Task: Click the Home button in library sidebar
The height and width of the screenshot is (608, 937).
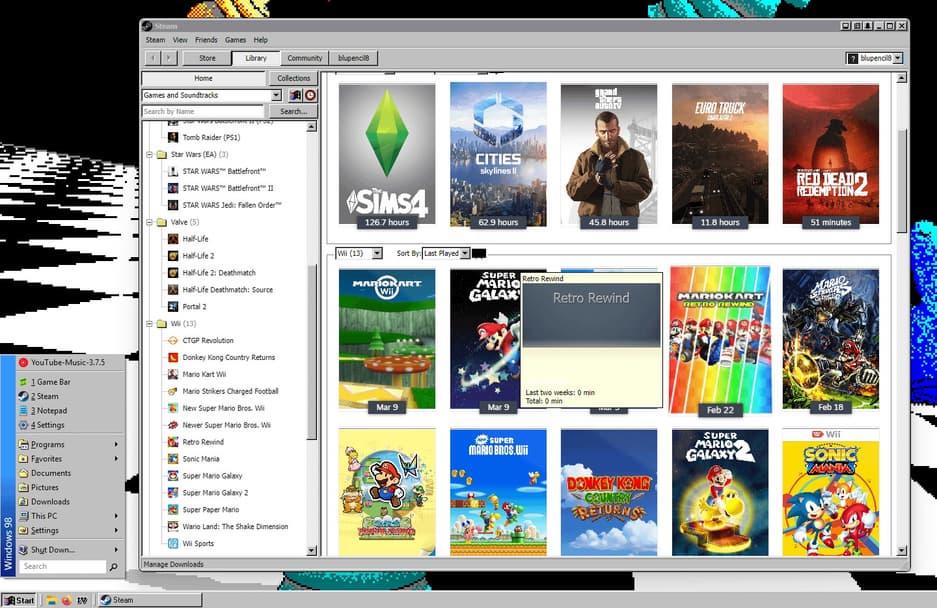Action: 203,78
